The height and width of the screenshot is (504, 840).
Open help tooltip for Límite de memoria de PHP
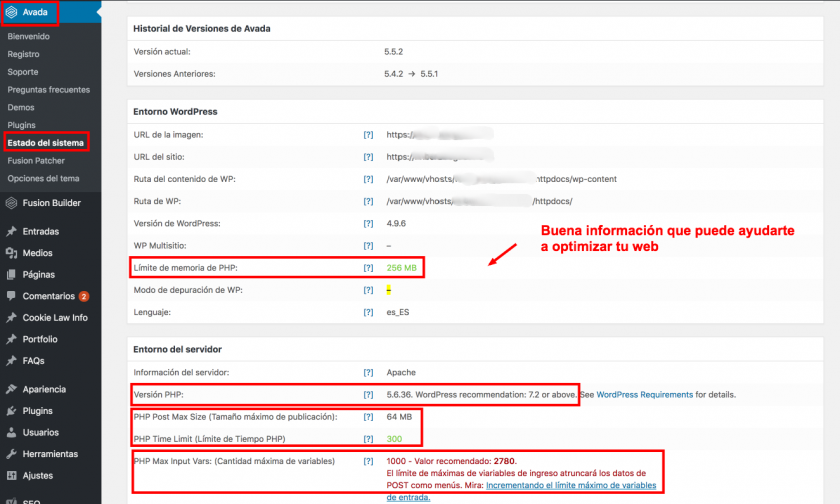tap(368, 268)
